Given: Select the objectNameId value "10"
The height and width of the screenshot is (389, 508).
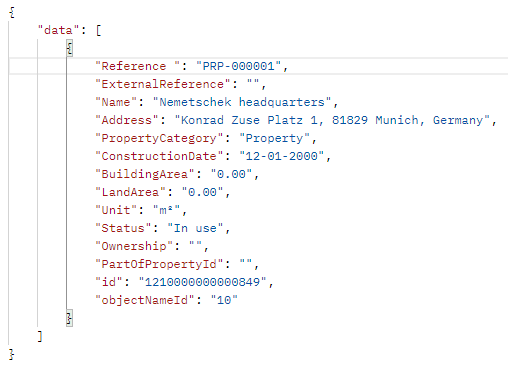Looking at the screenshot, I should (224, 300).
